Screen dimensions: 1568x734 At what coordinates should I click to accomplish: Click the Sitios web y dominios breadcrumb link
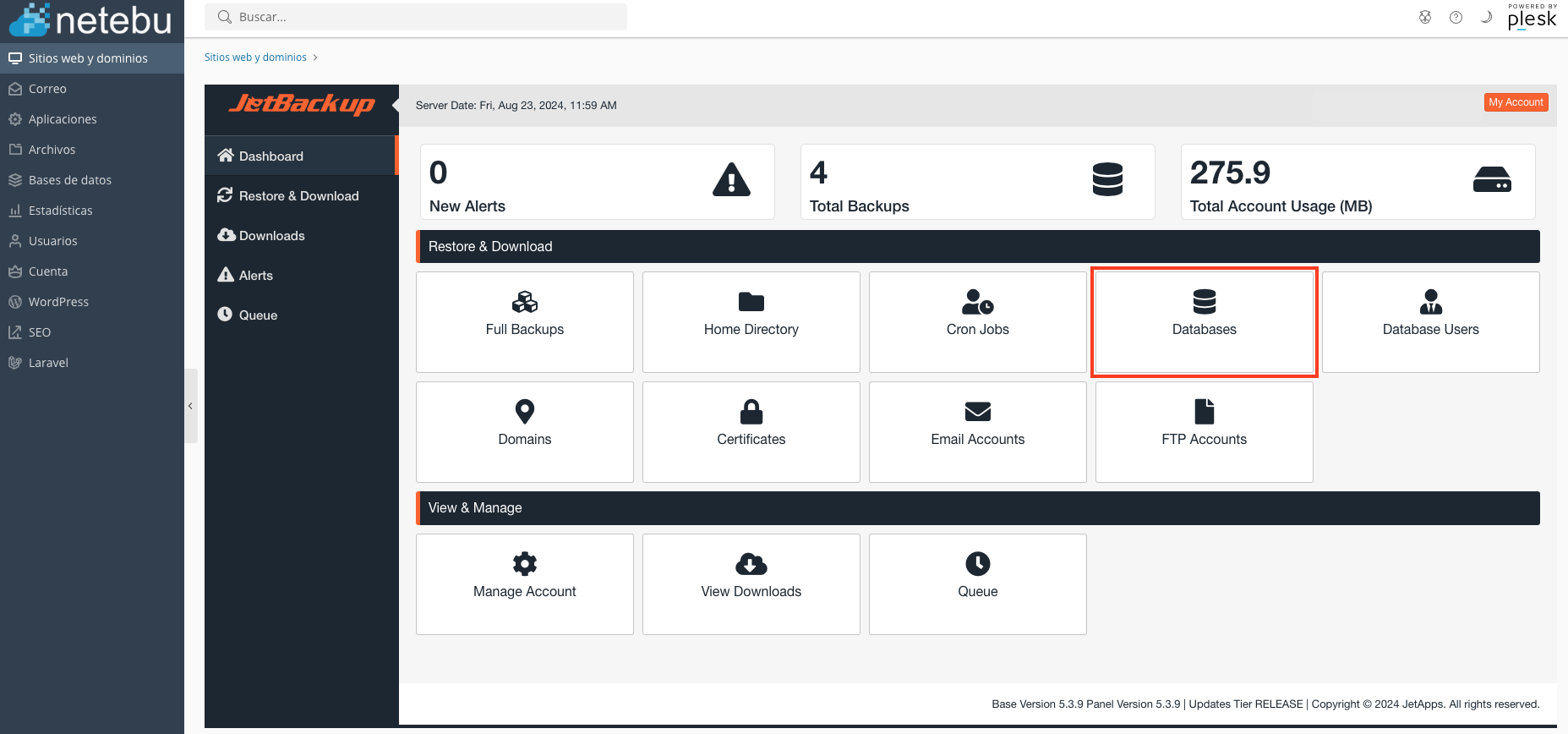point(255,58)
